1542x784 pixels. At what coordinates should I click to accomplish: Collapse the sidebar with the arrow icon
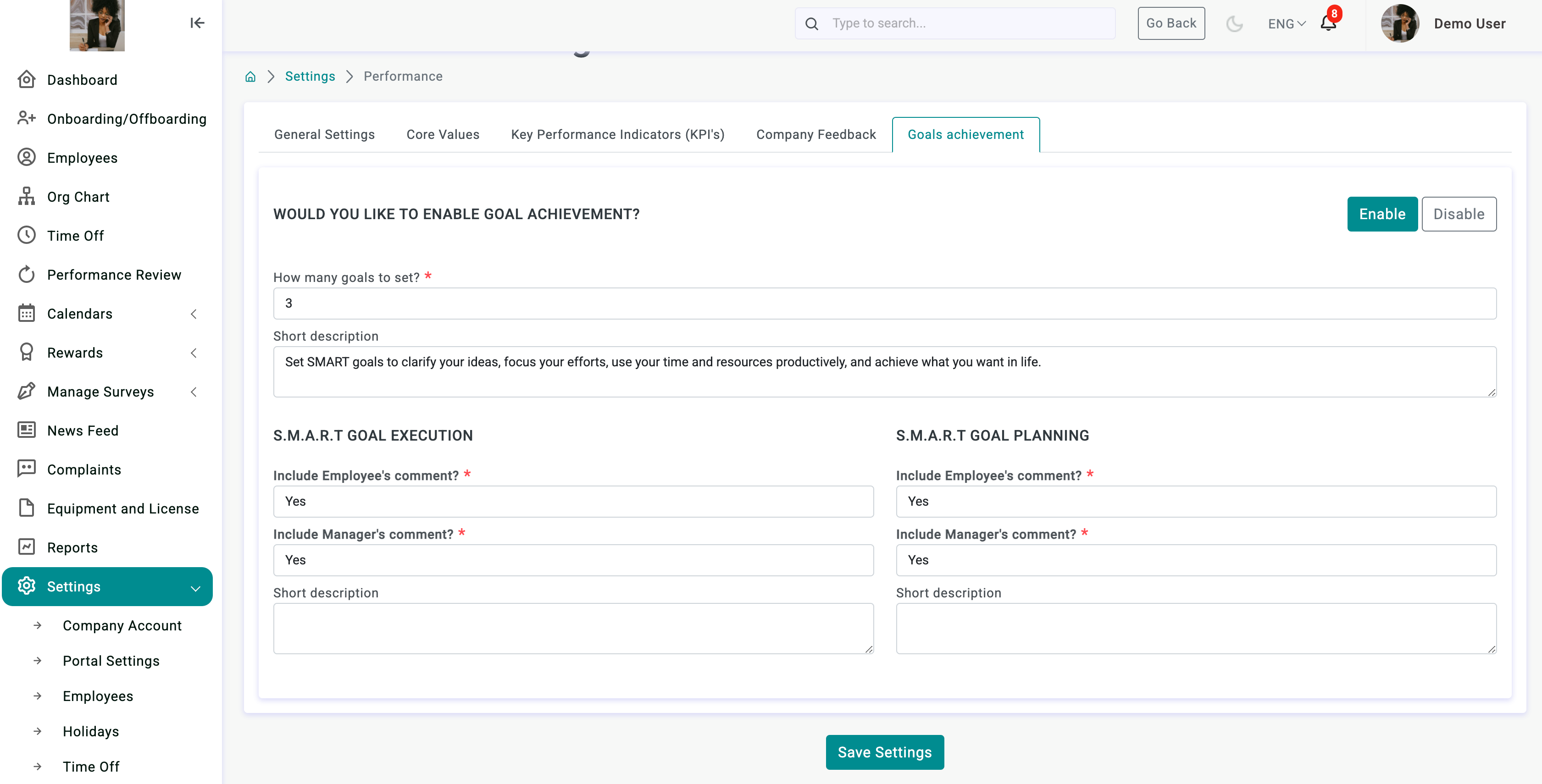click(197, 23)
